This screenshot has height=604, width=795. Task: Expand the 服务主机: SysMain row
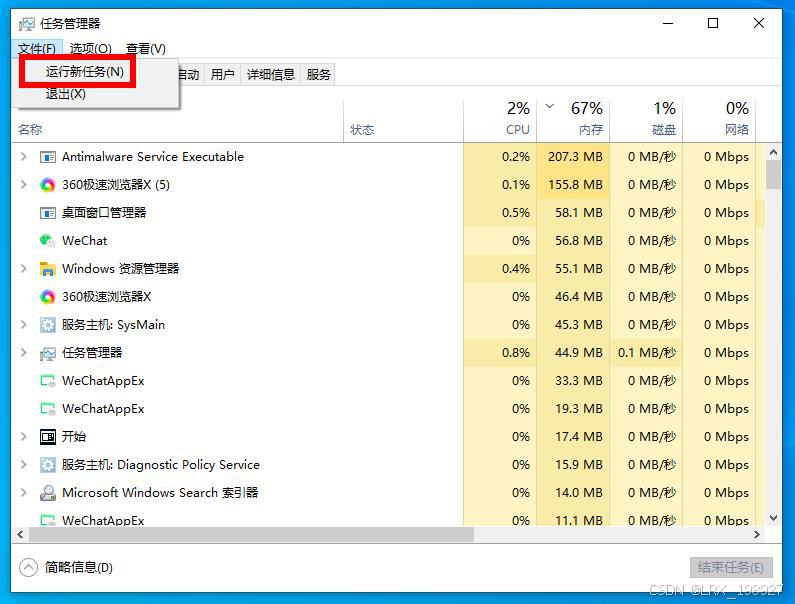coord(23,325)
